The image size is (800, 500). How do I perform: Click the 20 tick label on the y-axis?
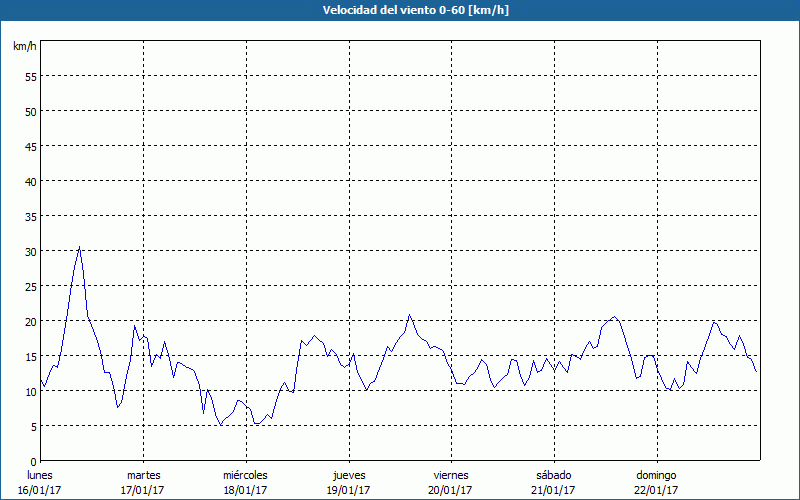(x=30, y=321)
